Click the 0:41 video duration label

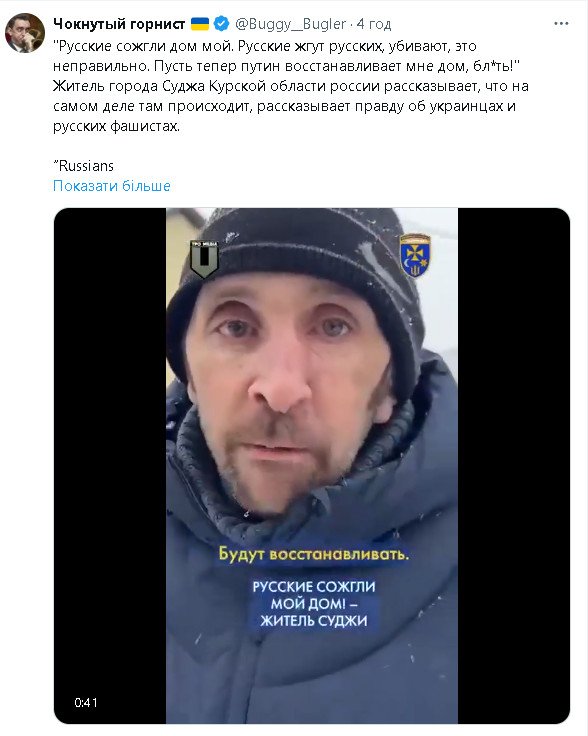(x=85, y=703)
